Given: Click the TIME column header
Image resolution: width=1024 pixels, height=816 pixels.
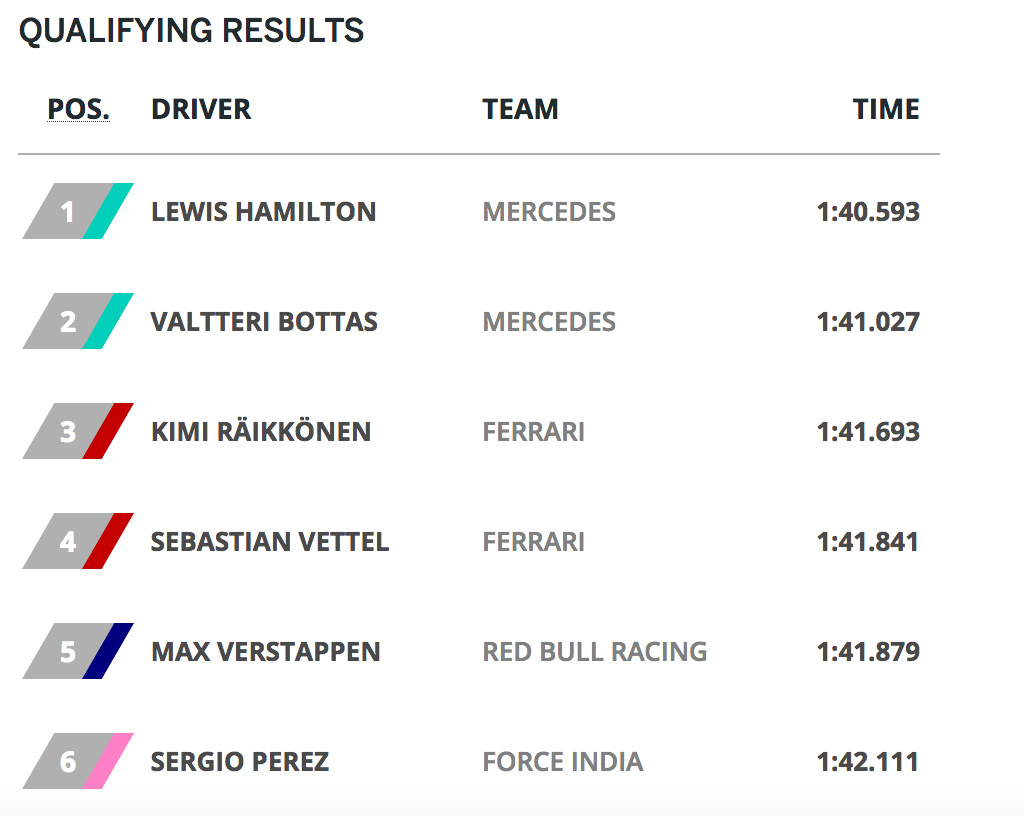Looking at the screenshot, I should point(885,108).
